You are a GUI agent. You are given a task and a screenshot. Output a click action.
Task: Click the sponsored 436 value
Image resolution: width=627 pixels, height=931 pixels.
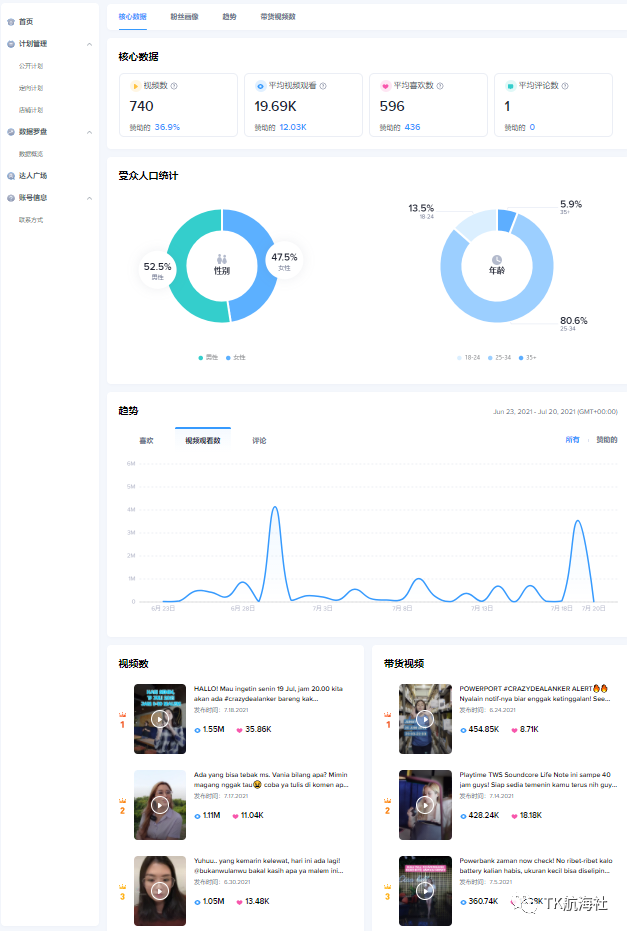tap(412, 127)
